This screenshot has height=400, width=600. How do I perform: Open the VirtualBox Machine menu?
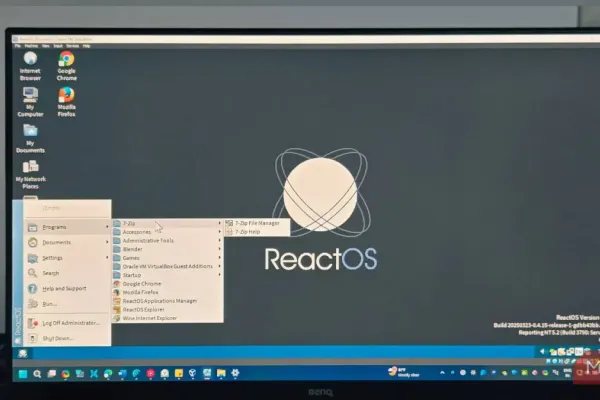tap(31, 46)
